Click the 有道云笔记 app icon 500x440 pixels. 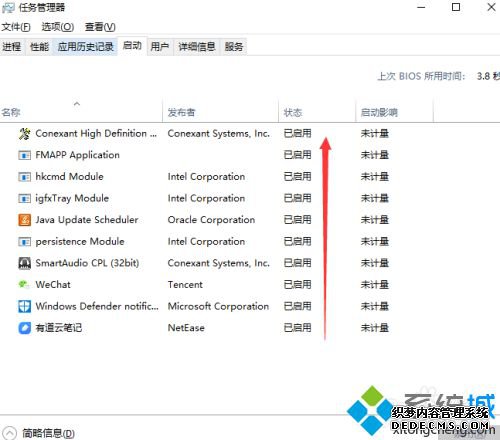point(24,328)
